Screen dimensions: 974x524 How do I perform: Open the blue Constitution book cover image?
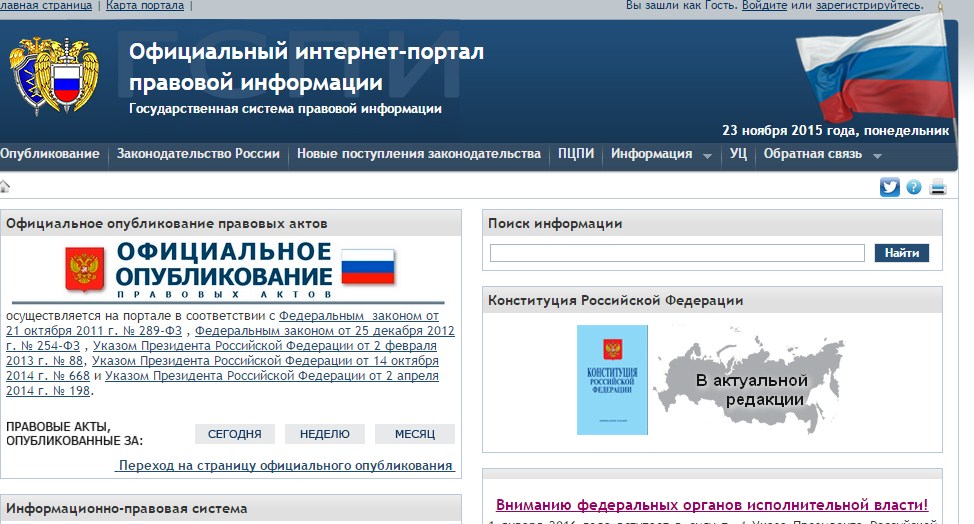[612, 379]
